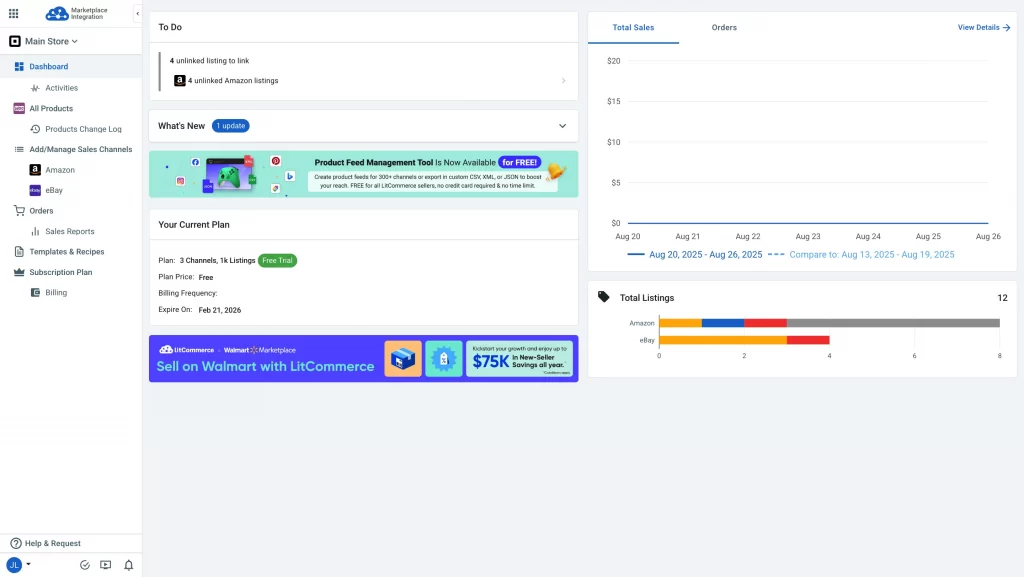Expand the What's New section chevron
This screenshot has height=577, width=1024.
(562, 126)
